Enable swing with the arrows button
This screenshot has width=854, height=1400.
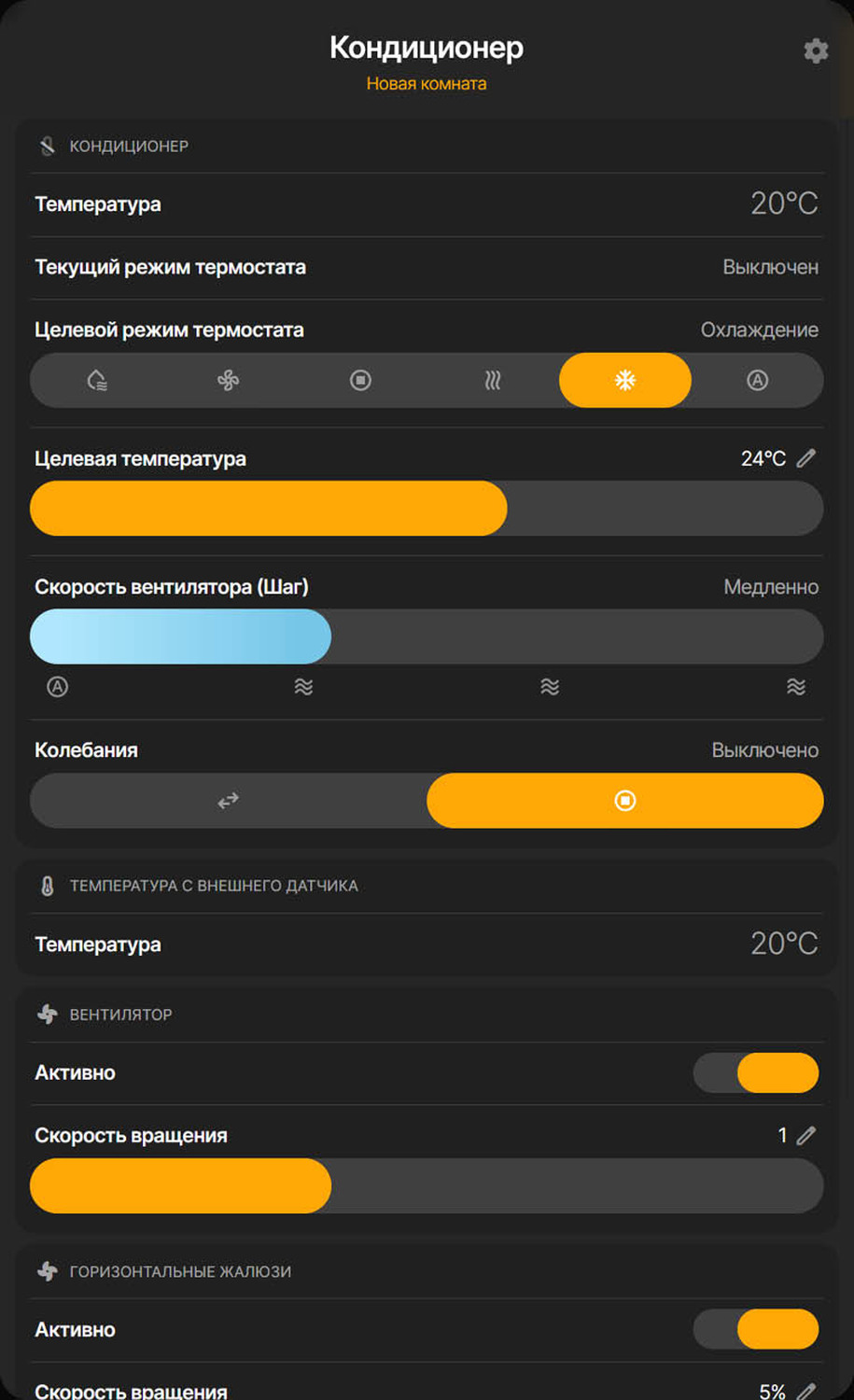(x=229, y=800)
